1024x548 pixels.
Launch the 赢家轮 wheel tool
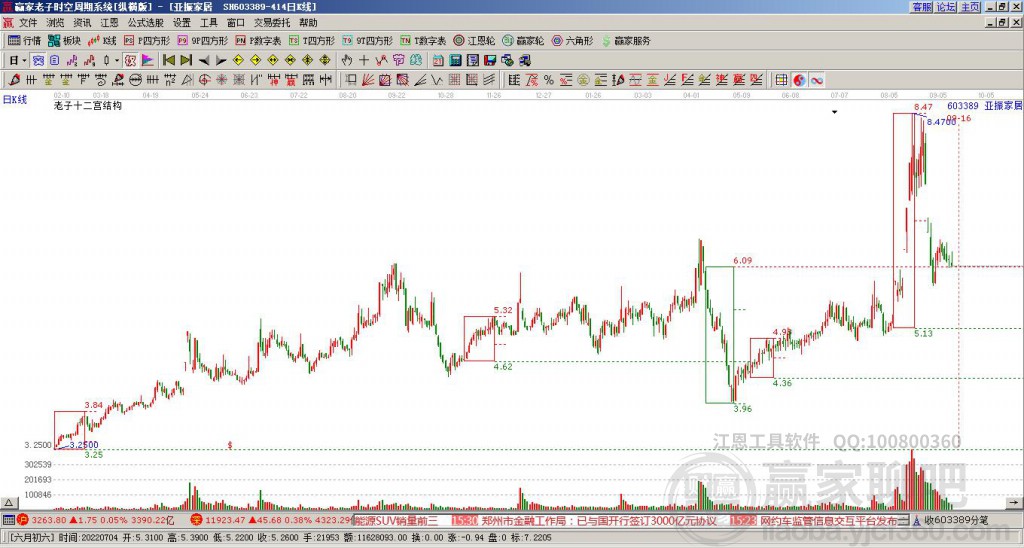coord(523,40)
